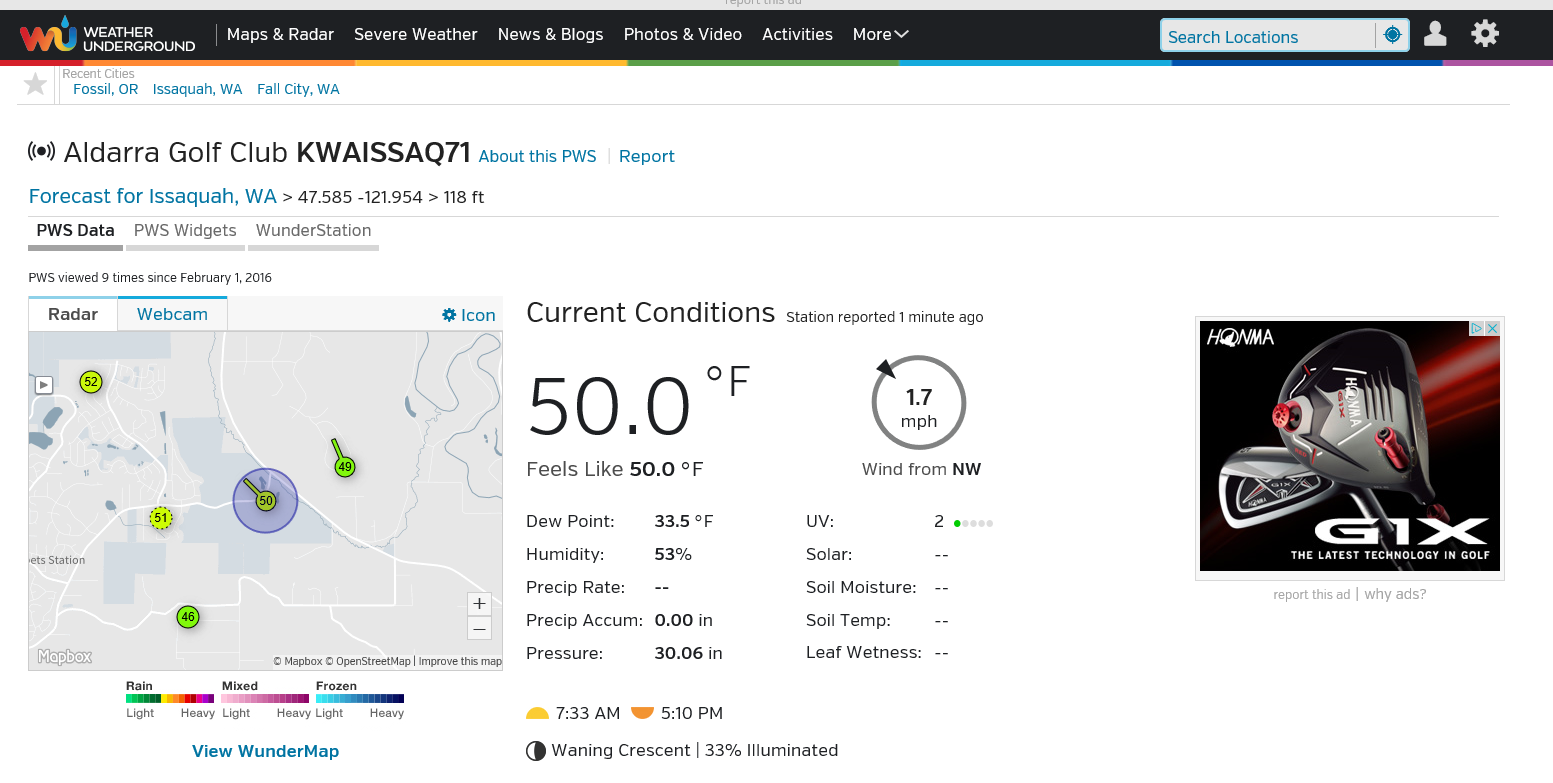This screenshot has height=783, width=1553.
Task: Open the user account icon
Action: tap(1435, 33)
